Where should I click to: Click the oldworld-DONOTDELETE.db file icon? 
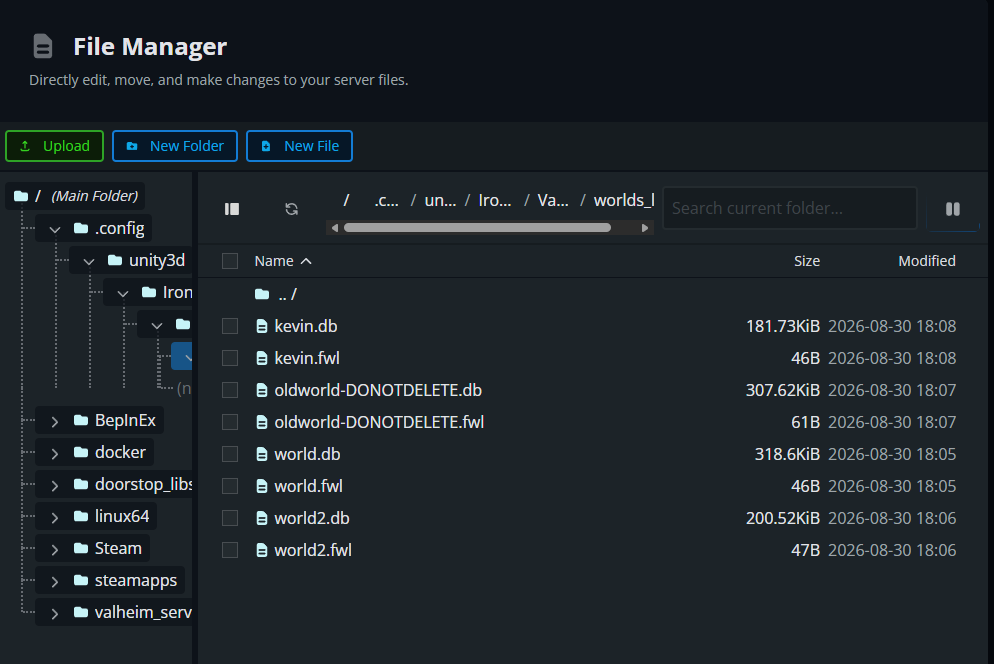[261, 390]
